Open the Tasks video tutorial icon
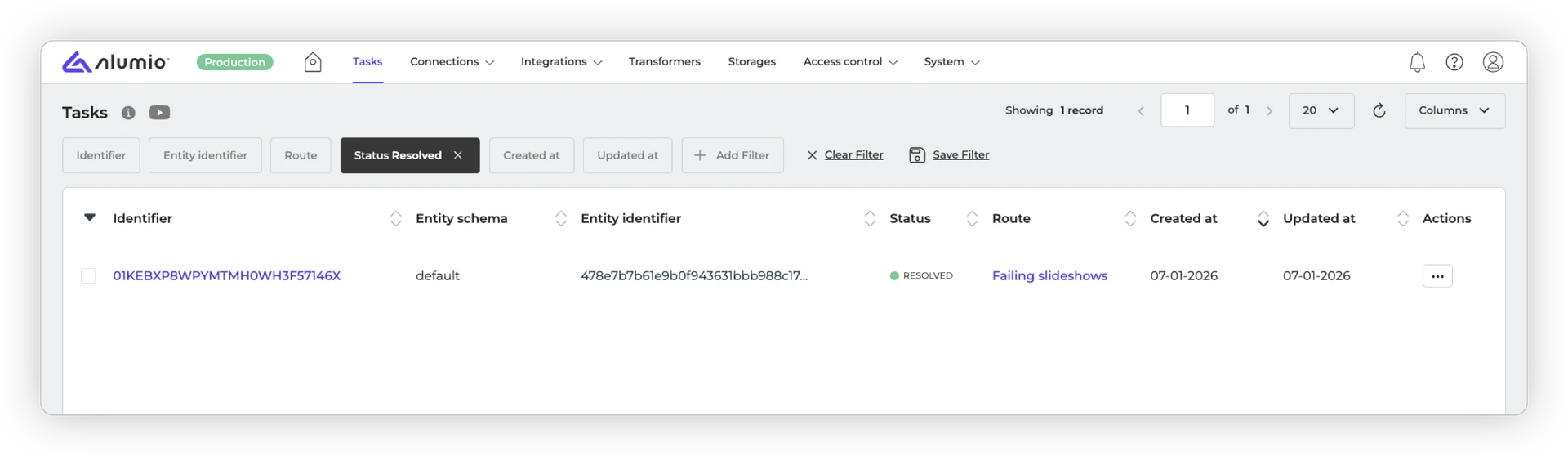1568x456 pixels. click(x=159, y=113)
